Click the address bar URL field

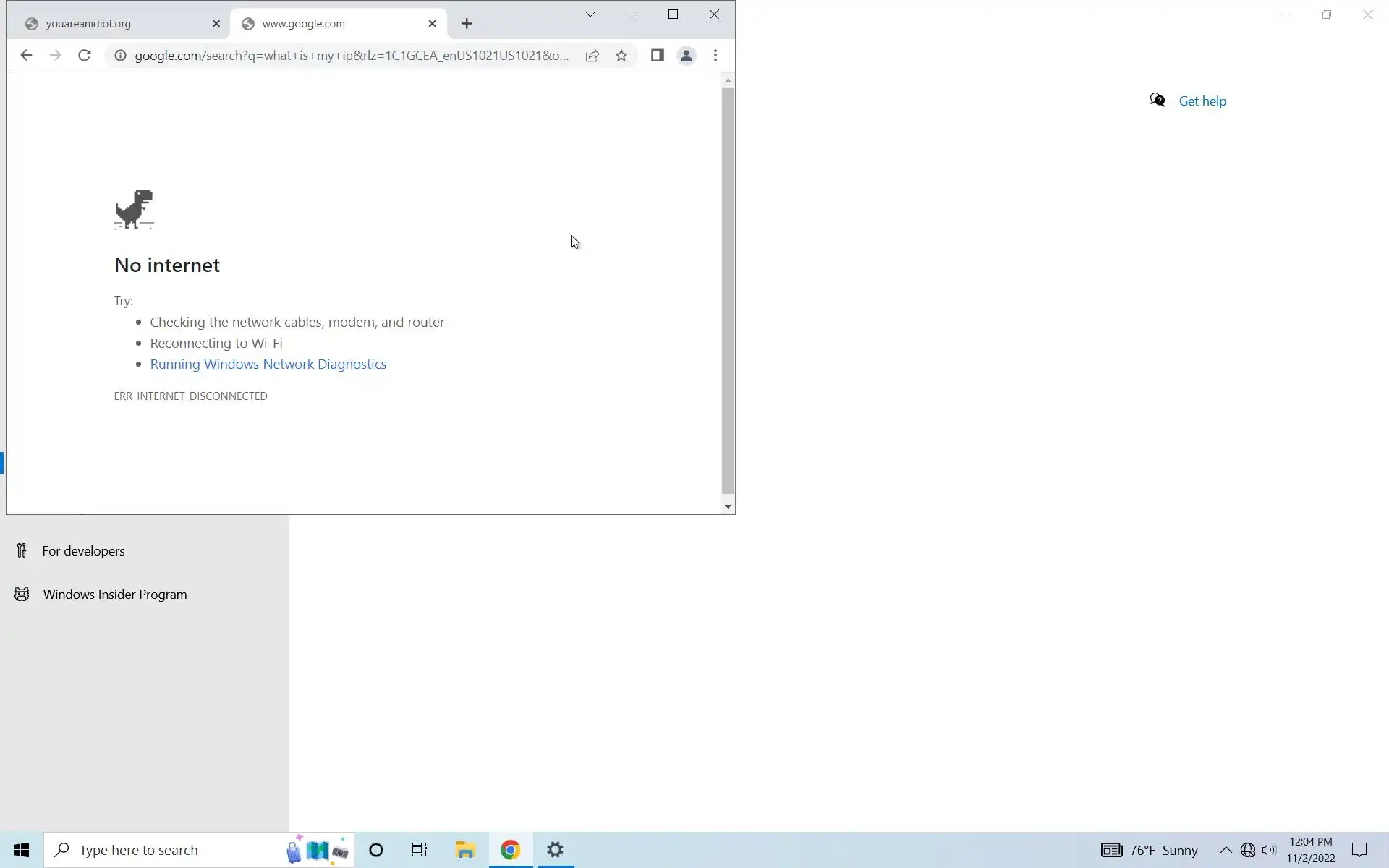pos(351,56)
